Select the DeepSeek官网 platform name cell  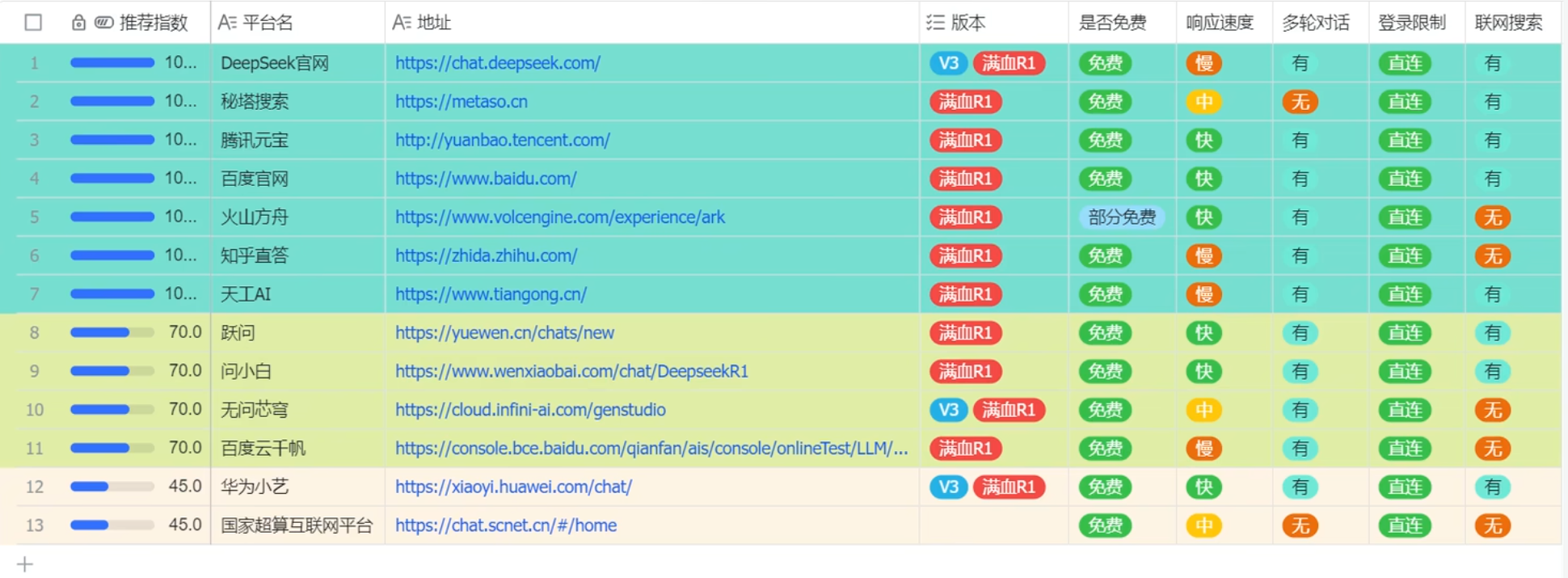click(x=297, y=63)
